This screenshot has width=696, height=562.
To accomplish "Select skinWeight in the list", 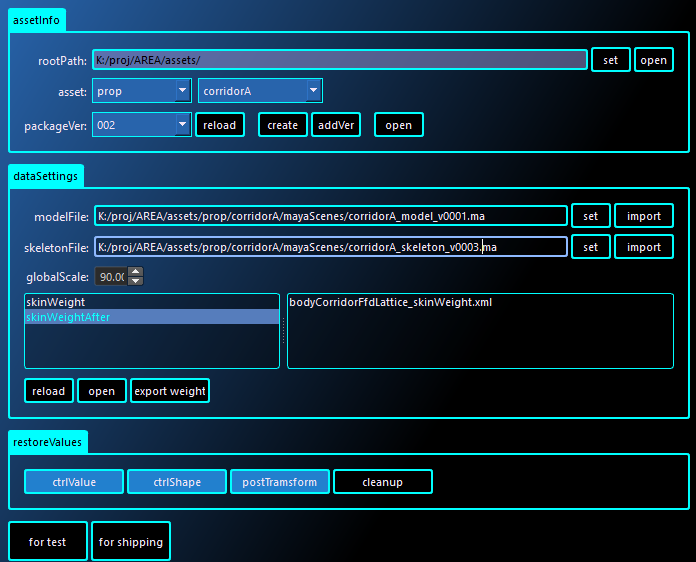I will (151, 301).
